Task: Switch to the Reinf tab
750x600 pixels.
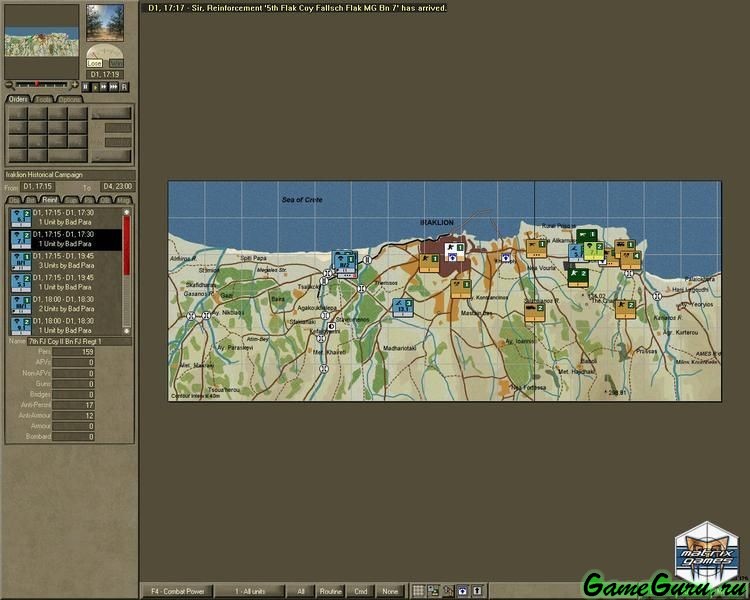Action: pyautogui.click(x=49, y=200)
